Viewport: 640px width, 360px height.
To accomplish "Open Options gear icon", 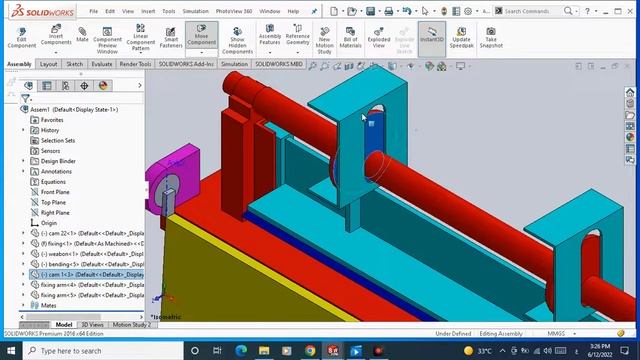I will 468,11.
